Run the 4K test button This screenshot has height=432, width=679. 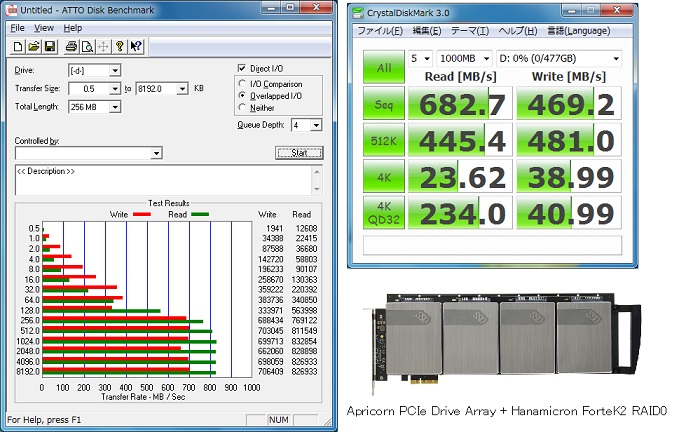(384, 176)
